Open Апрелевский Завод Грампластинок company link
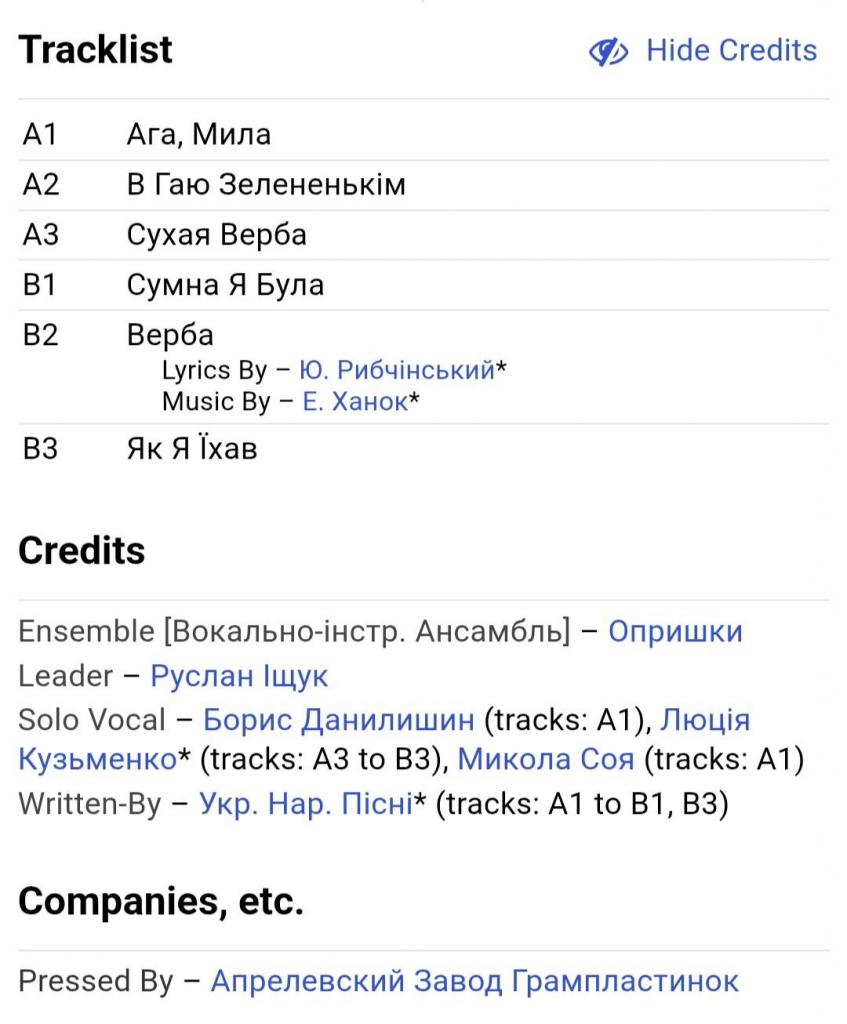Screen dimensions: 847x1024 (x=475, y=981)
